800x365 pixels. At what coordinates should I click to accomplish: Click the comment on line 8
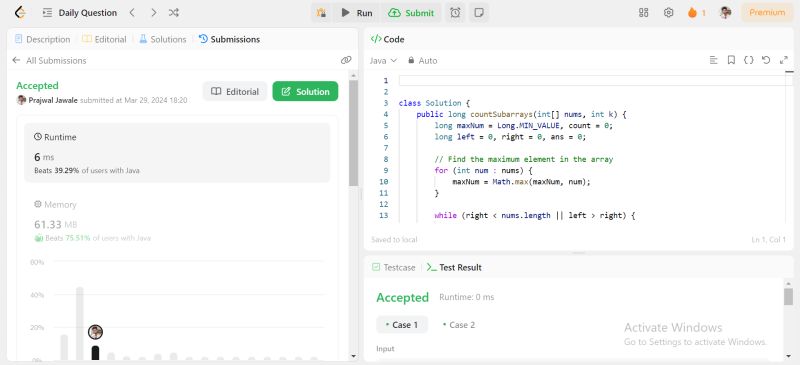pos(523,159)
